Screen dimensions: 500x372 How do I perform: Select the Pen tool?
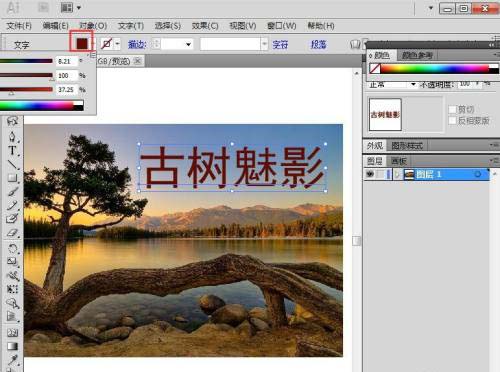12,137
